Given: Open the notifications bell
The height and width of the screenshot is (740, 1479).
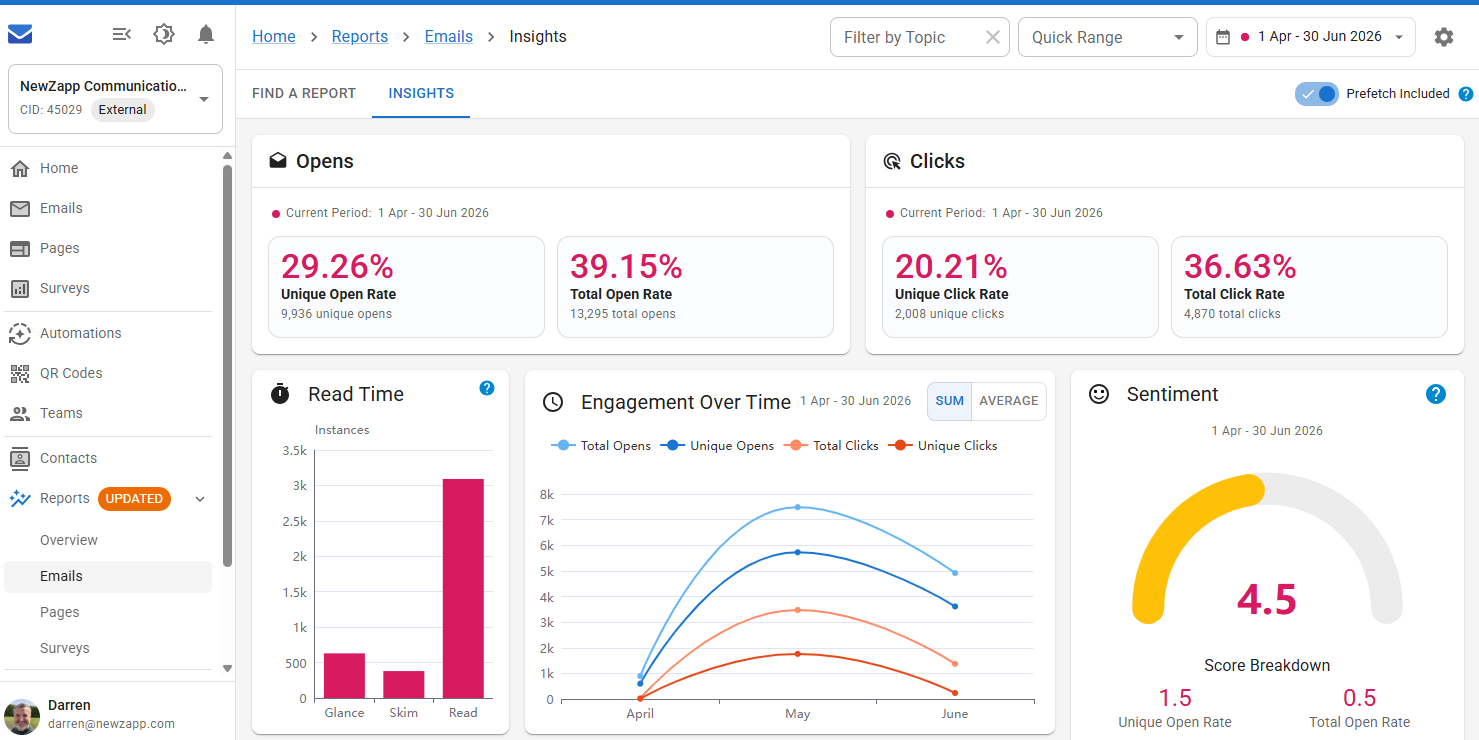Looking at the screenshot, I should (x=206, y=35).
